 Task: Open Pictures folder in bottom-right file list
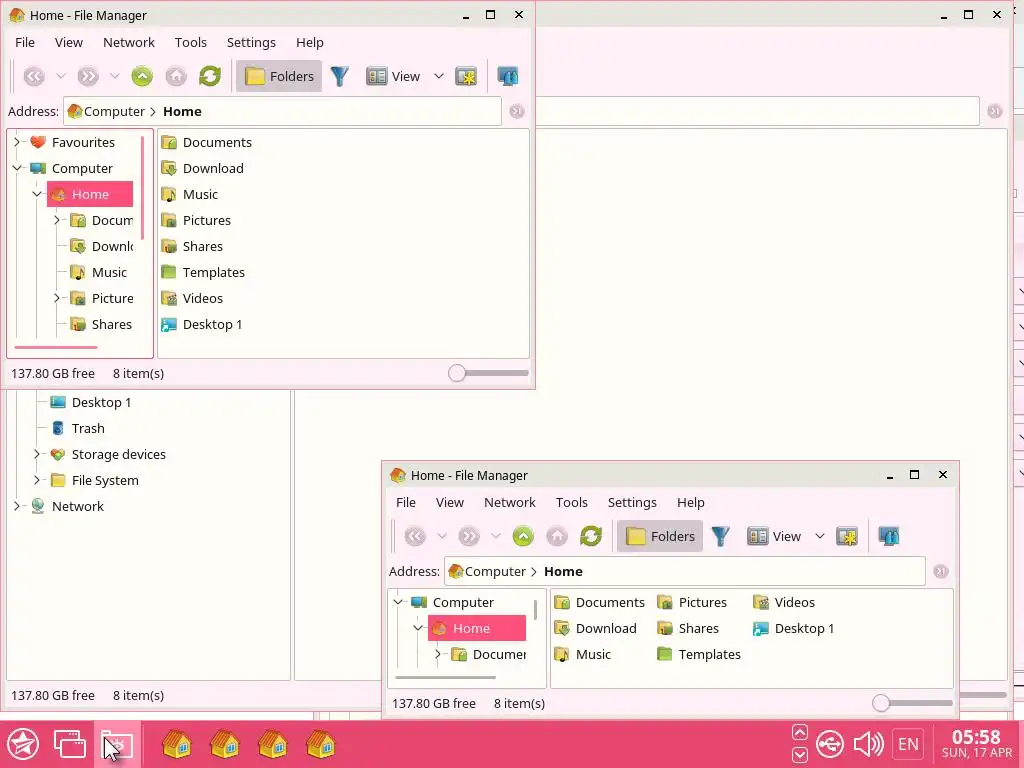pos(692,602)
